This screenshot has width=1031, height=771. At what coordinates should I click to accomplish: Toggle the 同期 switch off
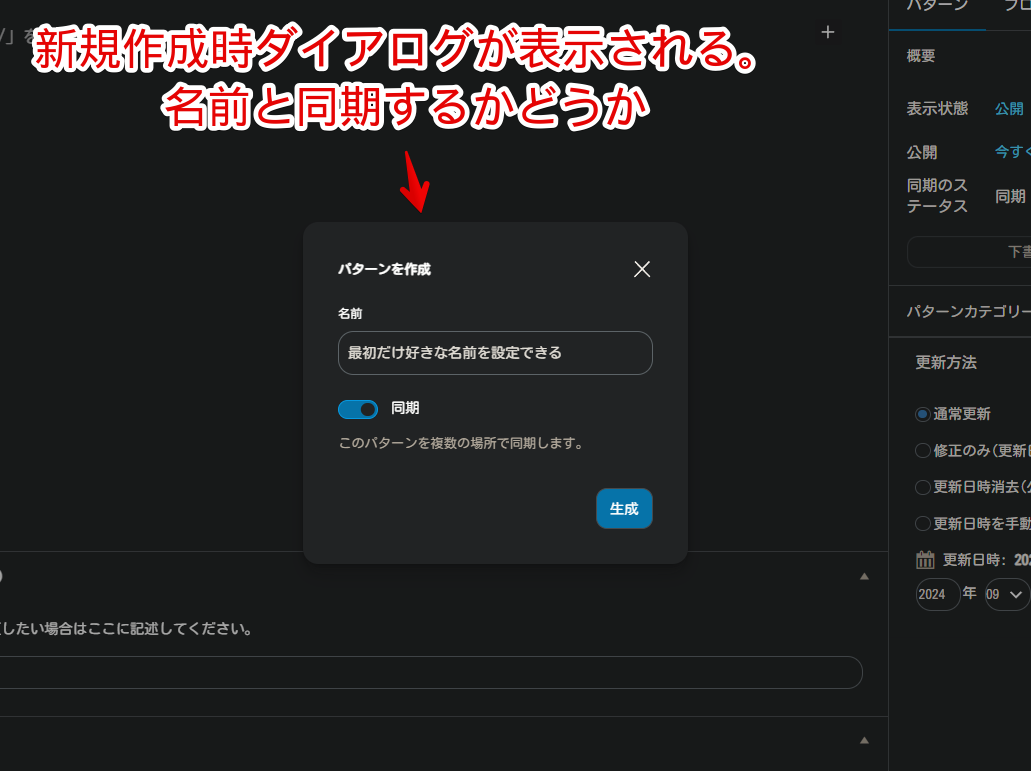(358, 409)
